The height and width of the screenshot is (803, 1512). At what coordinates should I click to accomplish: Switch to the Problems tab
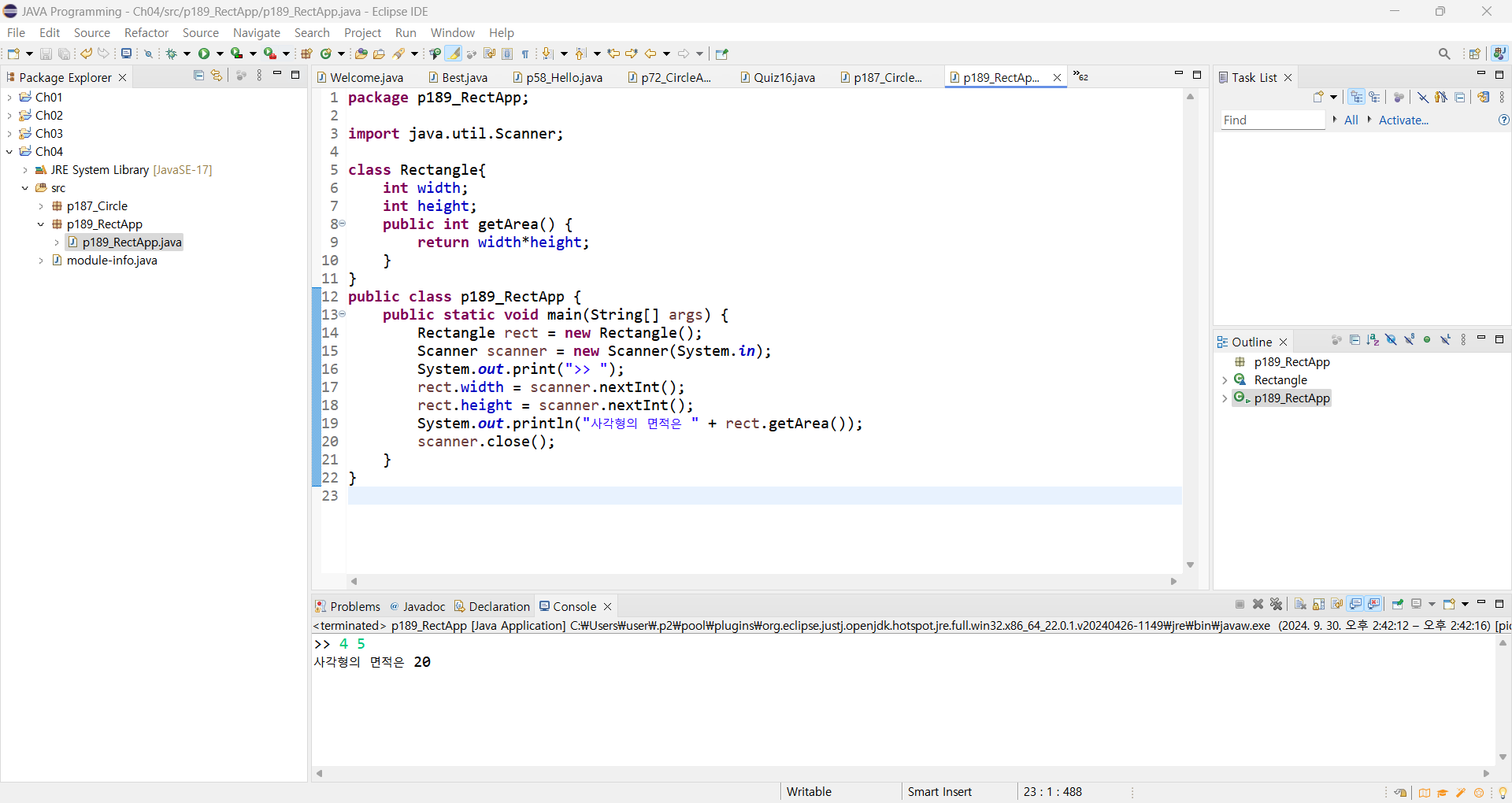pyautogui.click(x=348, y=606)
